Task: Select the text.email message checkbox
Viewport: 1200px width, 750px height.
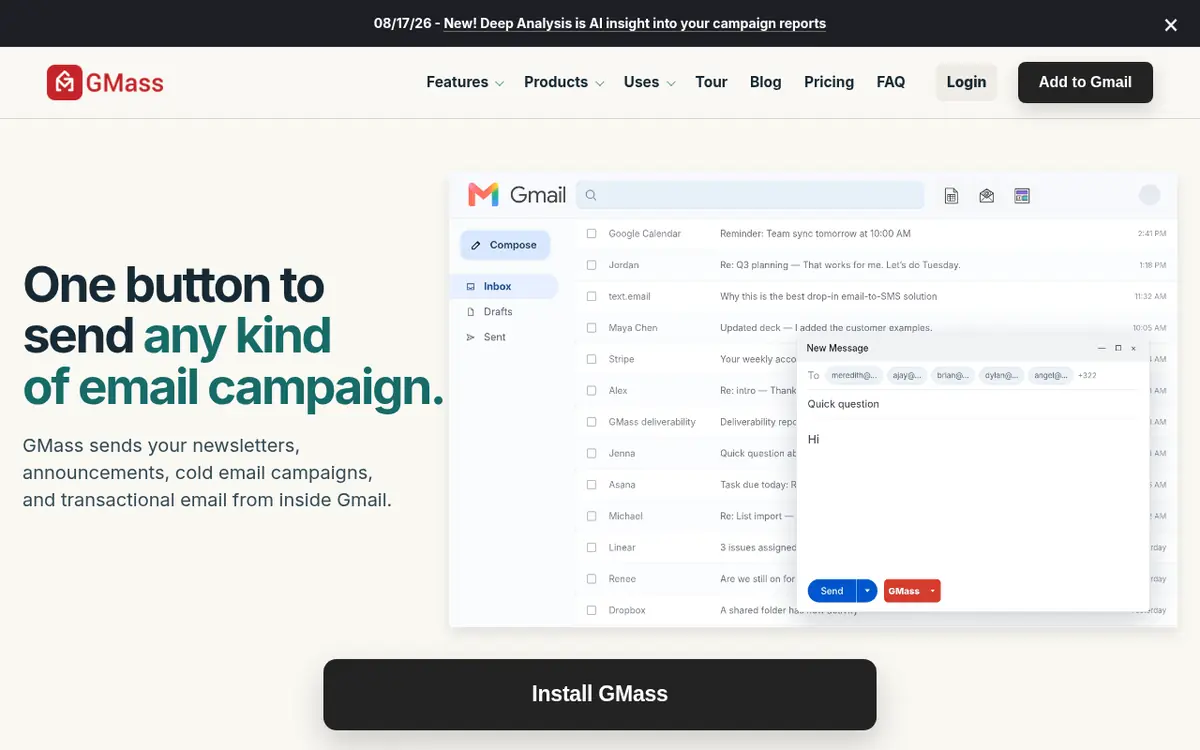Action: (x=591, y=297)
